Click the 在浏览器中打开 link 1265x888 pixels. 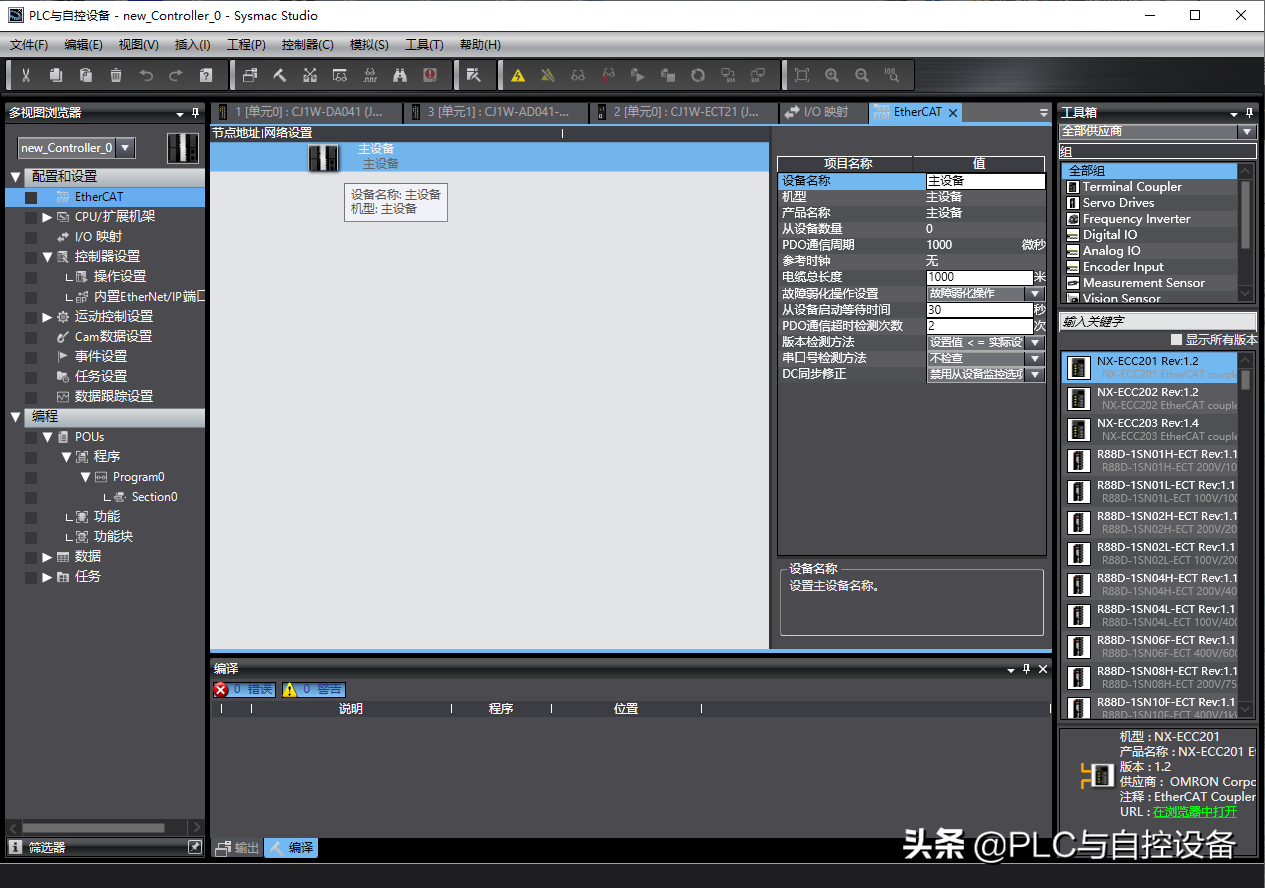(x=1194, y=812)
